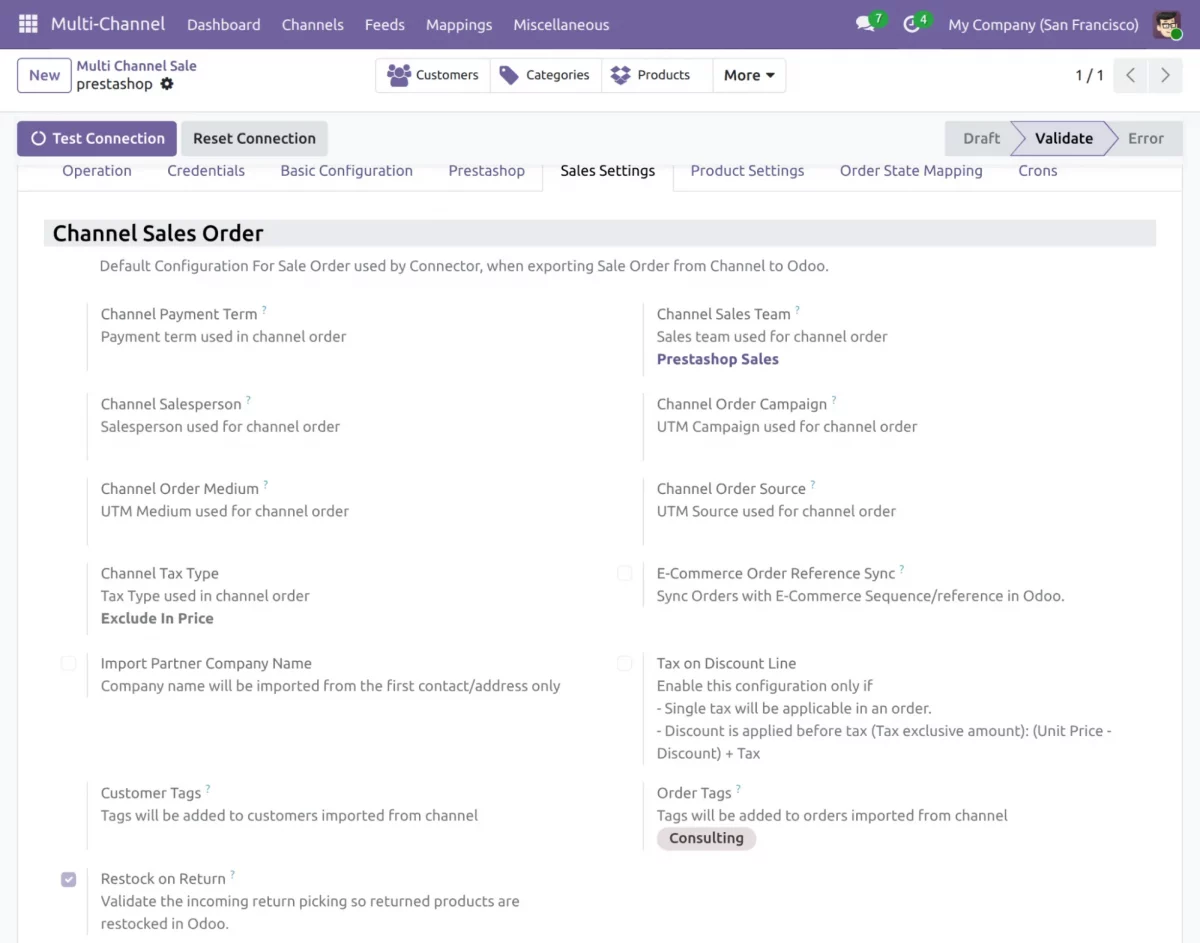The width and height of the screenshot is (1200, 943).
Task: Toggle Import Partner Company Name checkbox
Action: pyautogui.click(x=68, y=663)
